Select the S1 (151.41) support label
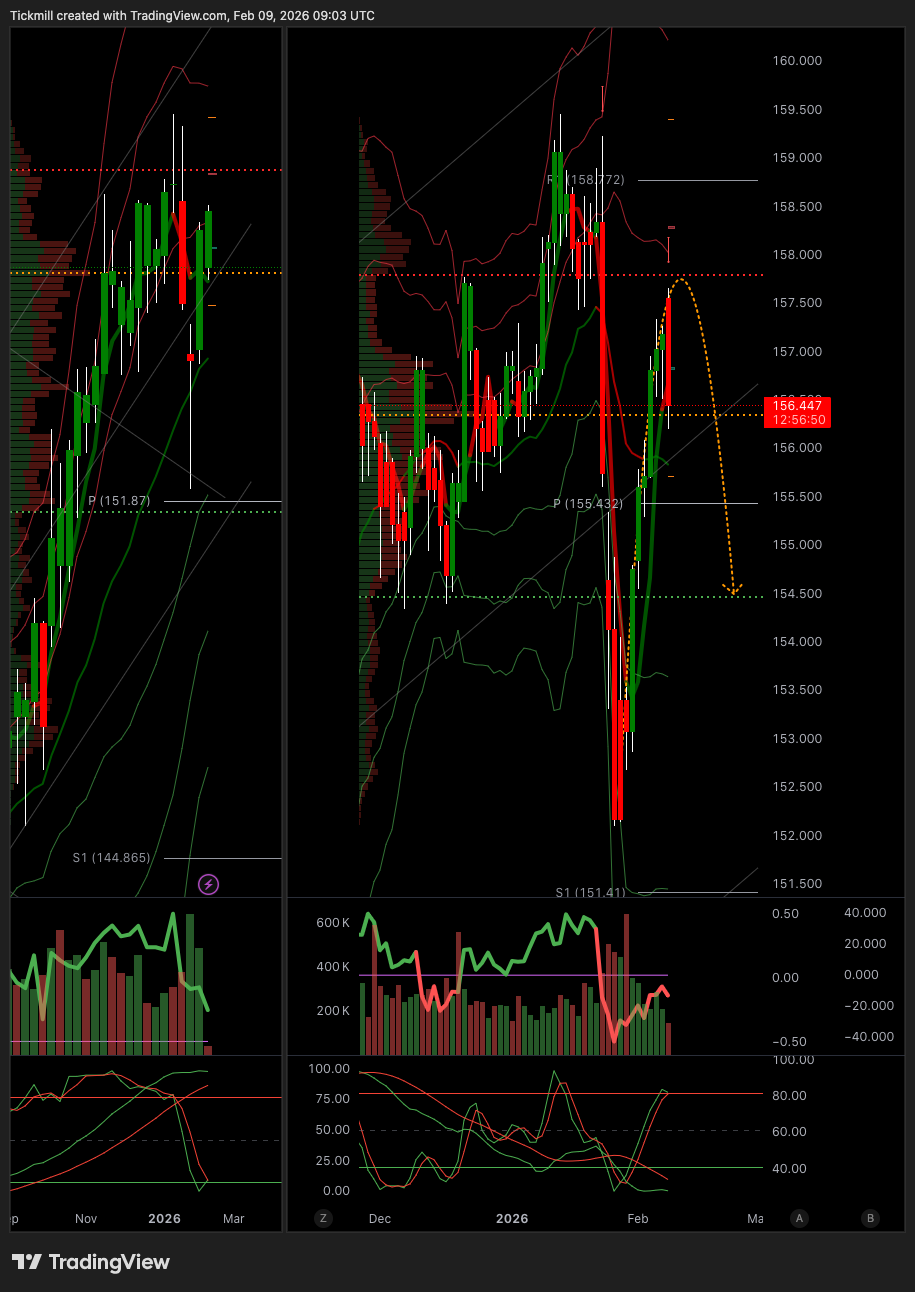The image size is (915, 1292). (x=590, y=892)
